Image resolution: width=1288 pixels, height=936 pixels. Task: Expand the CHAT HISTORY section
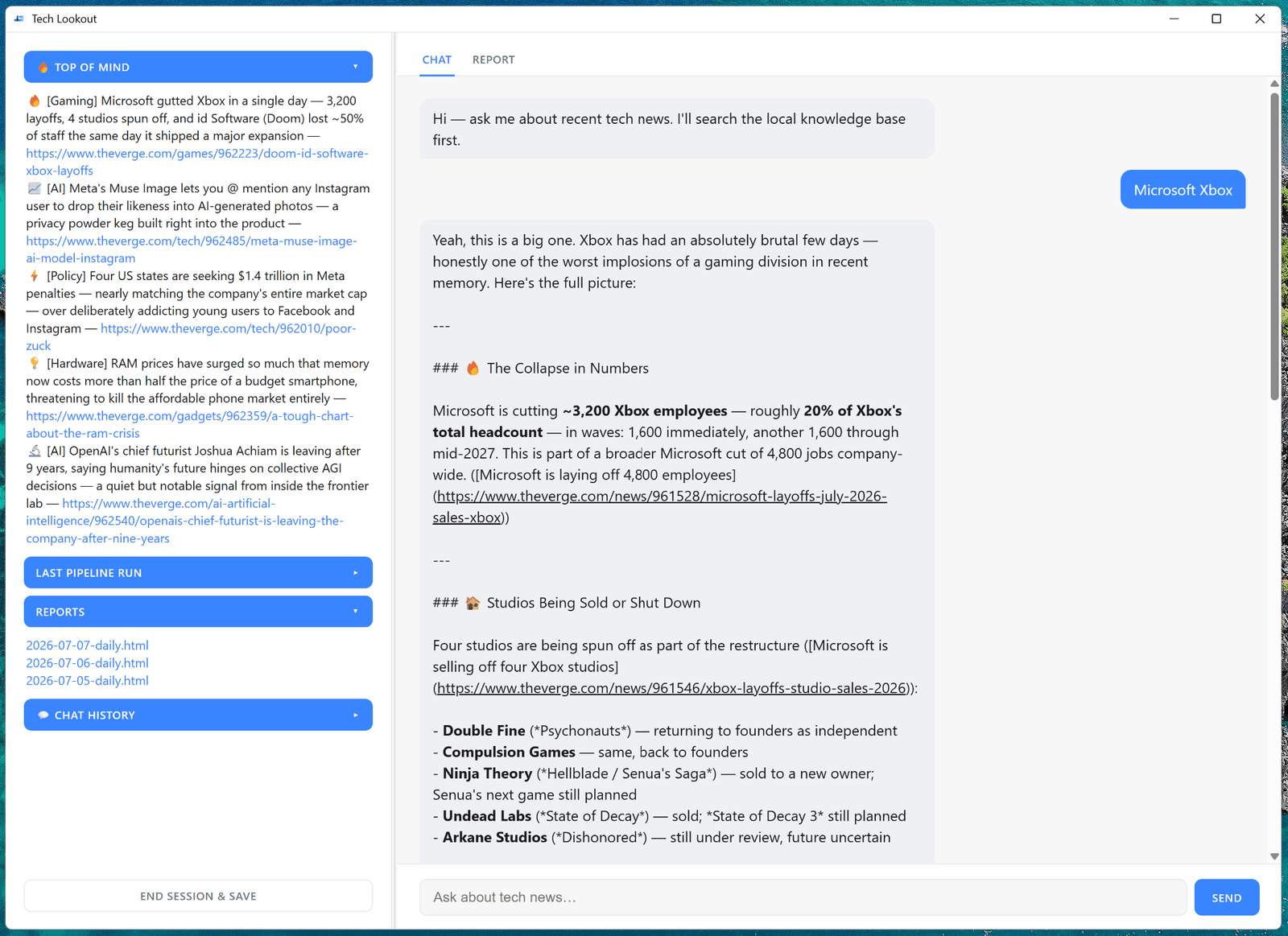pyautogui.click(x=198, y=715)
